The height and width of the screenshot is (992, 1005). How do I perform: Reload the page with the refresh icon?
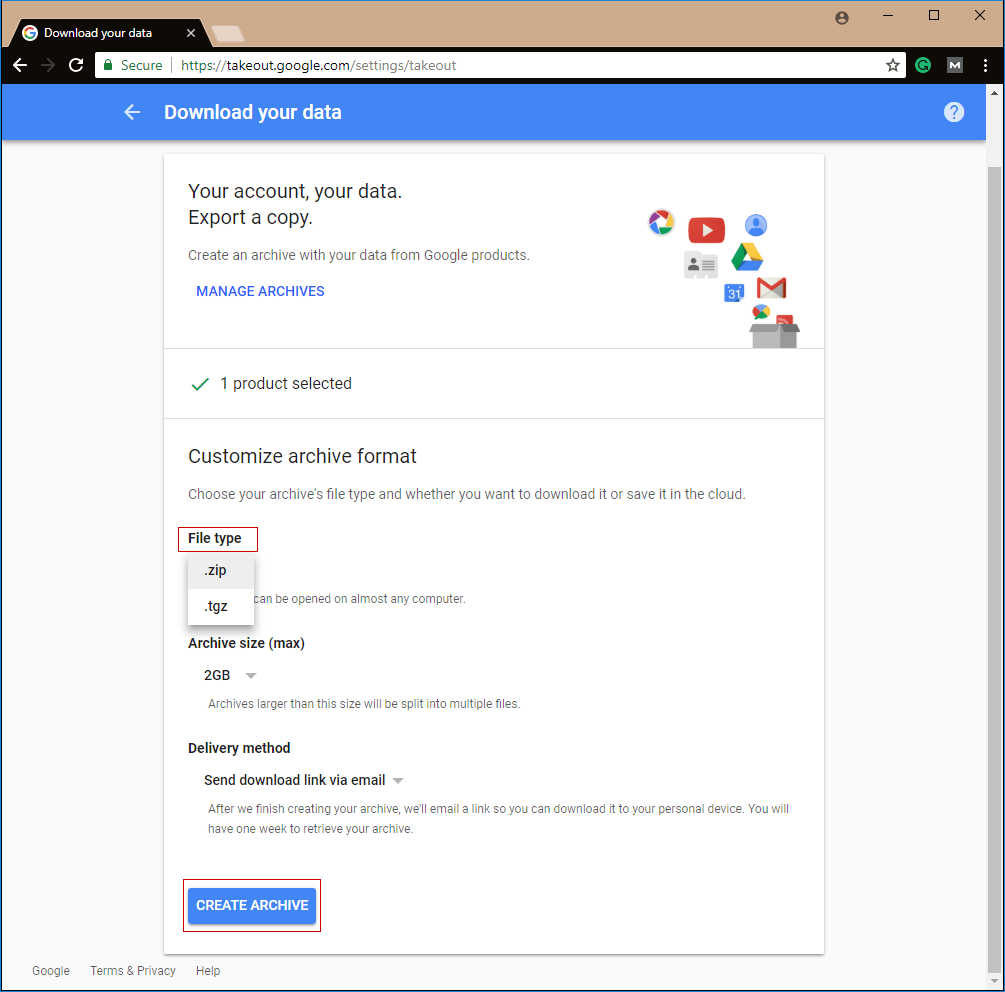click(76, 65)
